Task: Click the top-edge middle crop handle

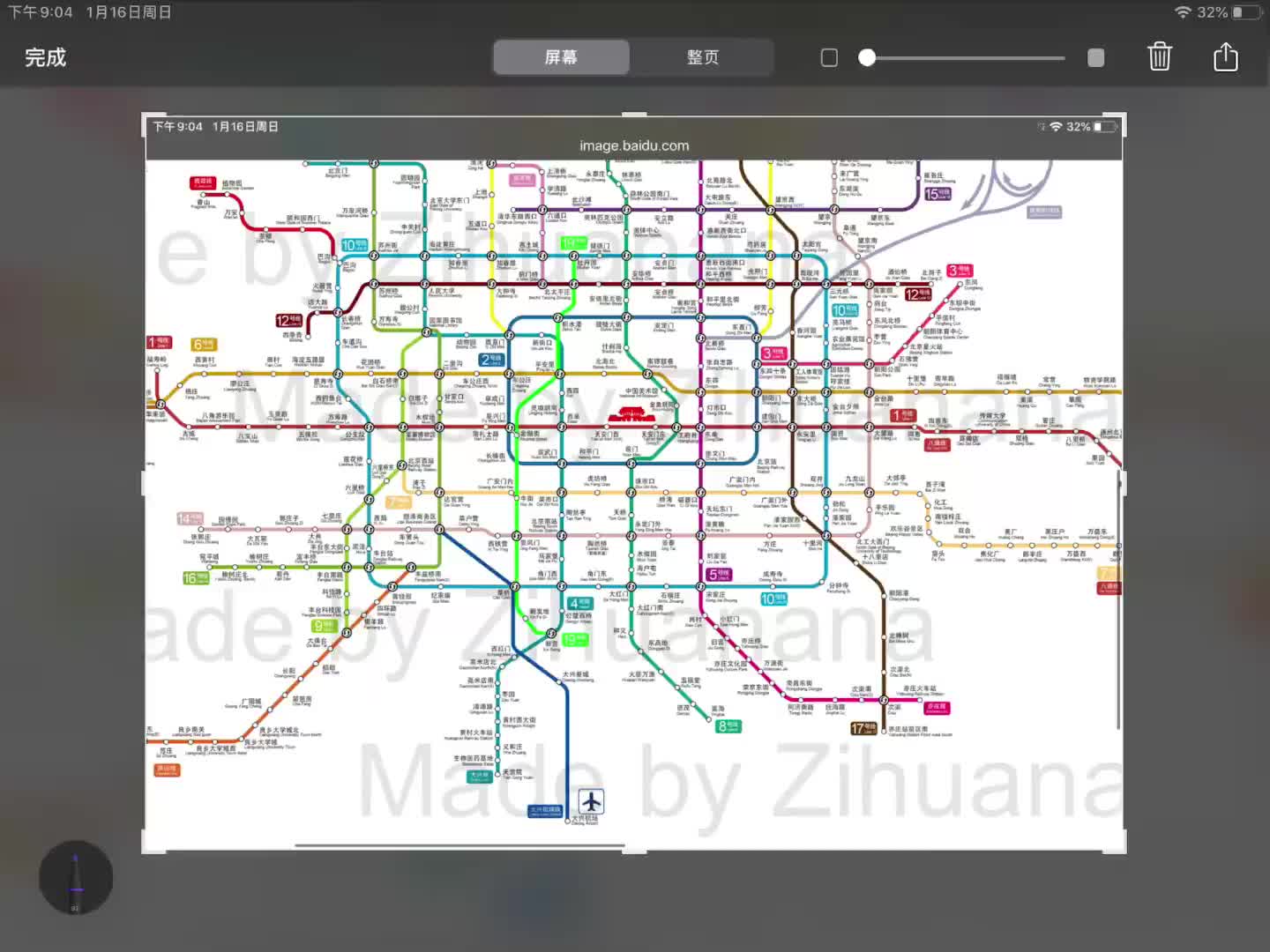Action: pos(634,114)
